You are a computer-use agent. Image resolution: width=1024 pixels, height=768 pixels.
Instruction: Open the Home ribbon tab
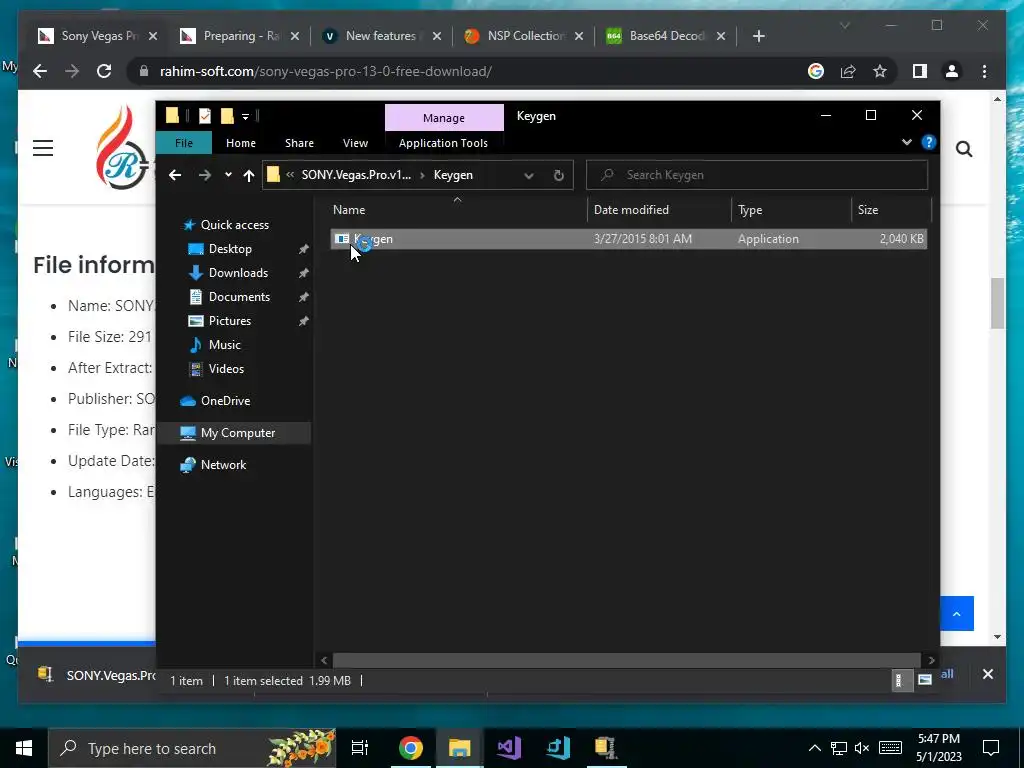pyautogui.click(x=241, y=143)
